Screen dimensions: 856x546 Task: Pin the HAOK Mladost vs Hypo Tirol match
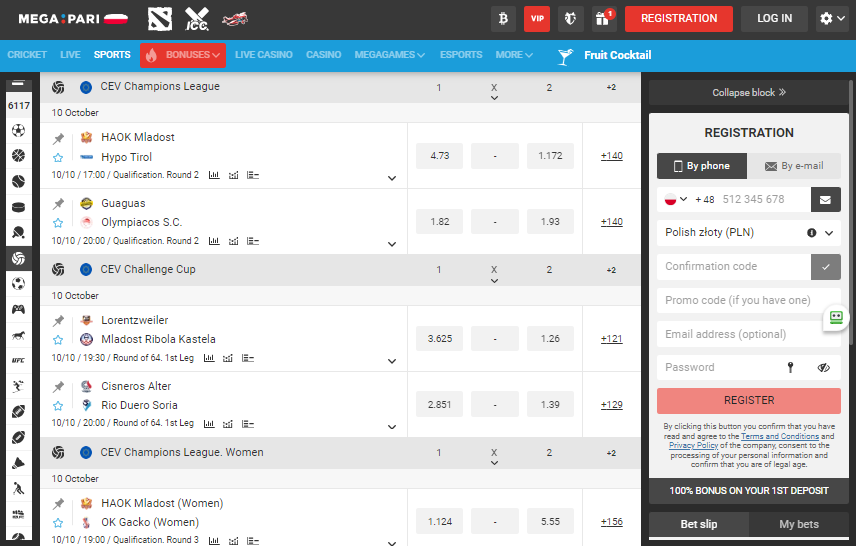(x=58, y=138)
